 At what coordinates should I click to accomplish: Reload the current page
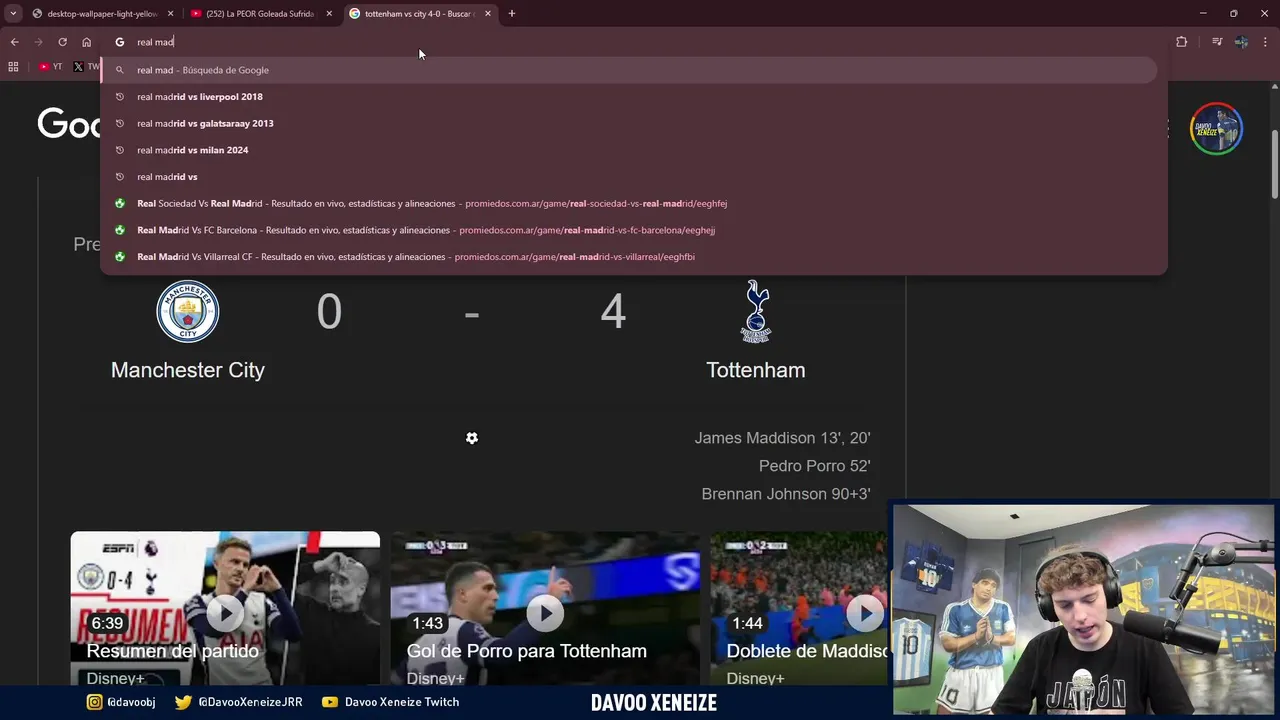[62, 42]
